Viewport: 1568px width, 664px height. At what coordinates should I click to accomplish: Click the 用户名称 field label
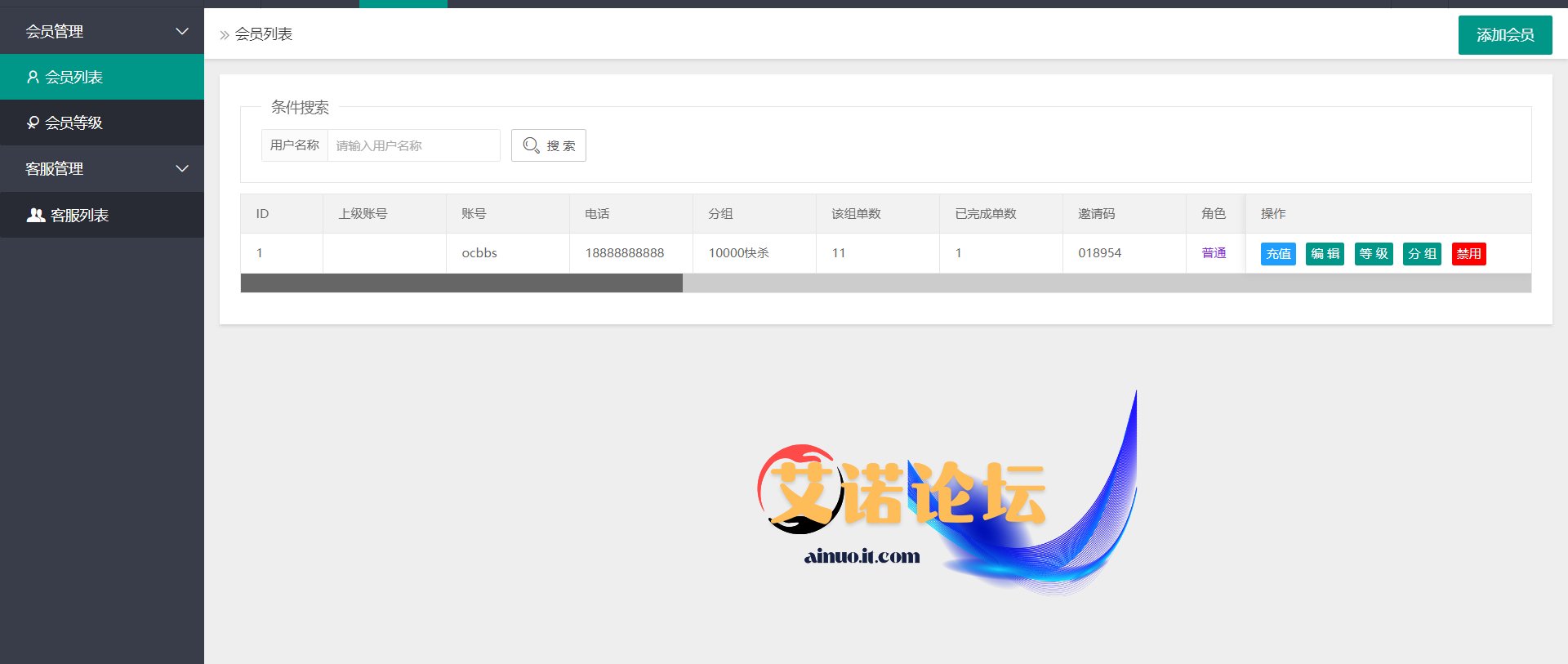tap(294, 145)
